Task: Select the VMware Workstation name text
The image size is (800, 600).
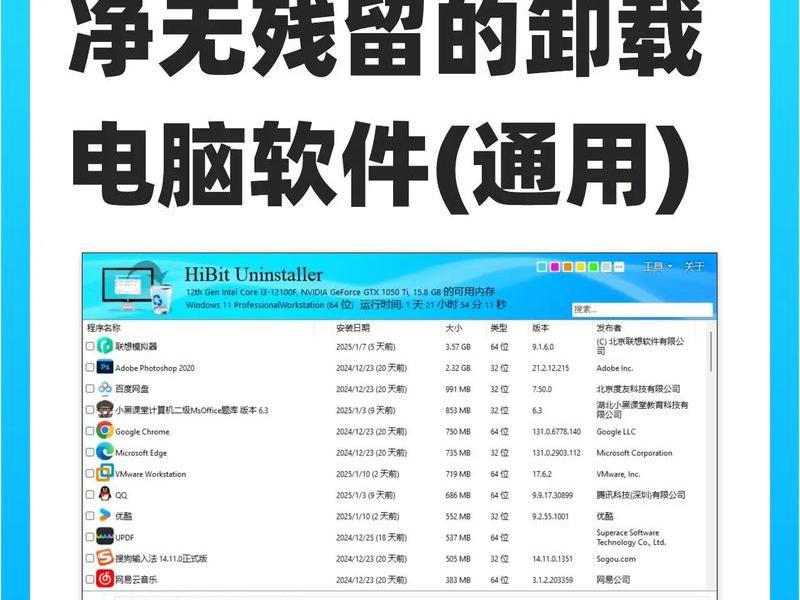Action: click(151, 474)
